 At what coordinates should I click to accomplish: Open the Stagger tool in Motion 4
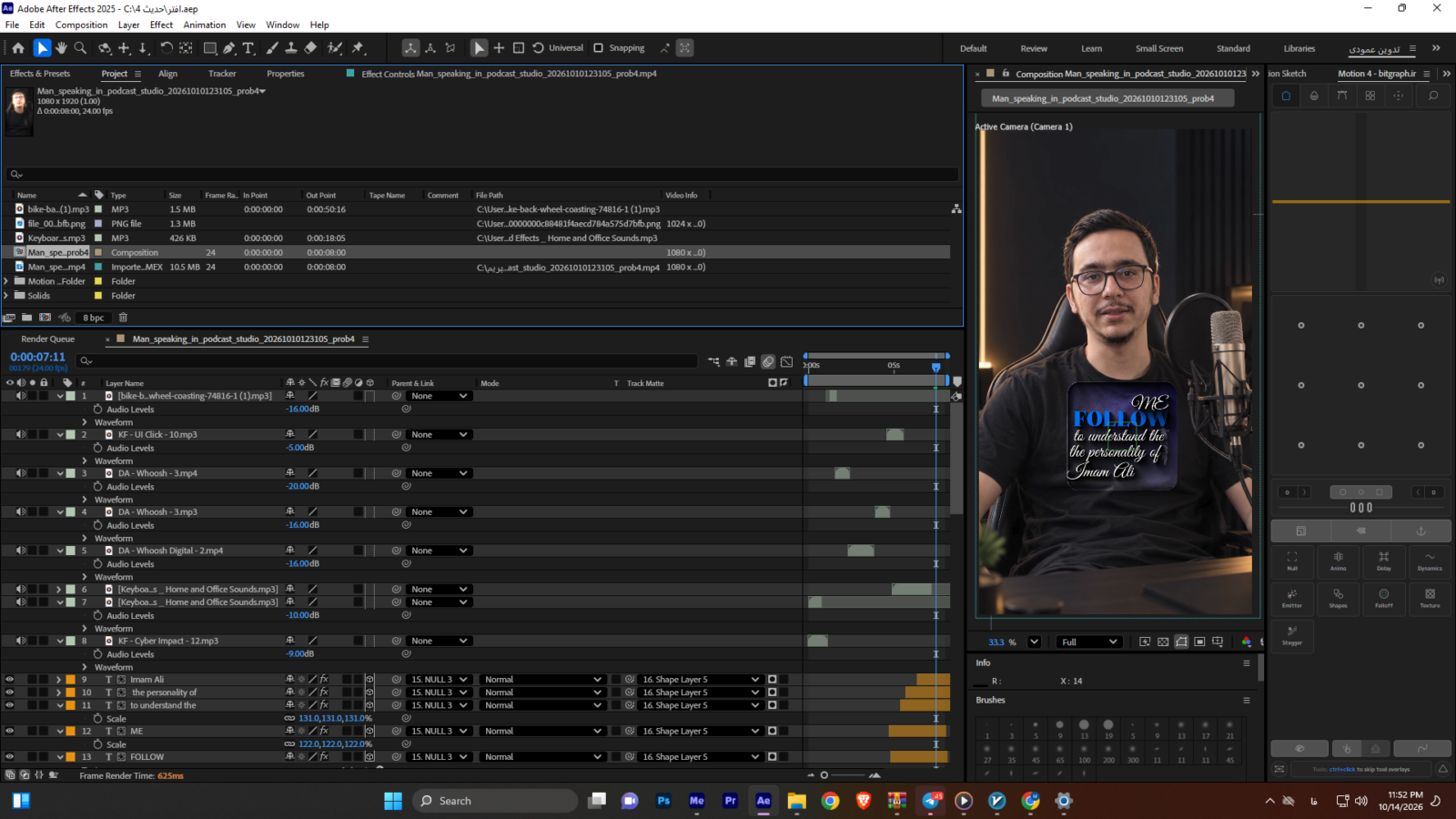click(1292, 635)
